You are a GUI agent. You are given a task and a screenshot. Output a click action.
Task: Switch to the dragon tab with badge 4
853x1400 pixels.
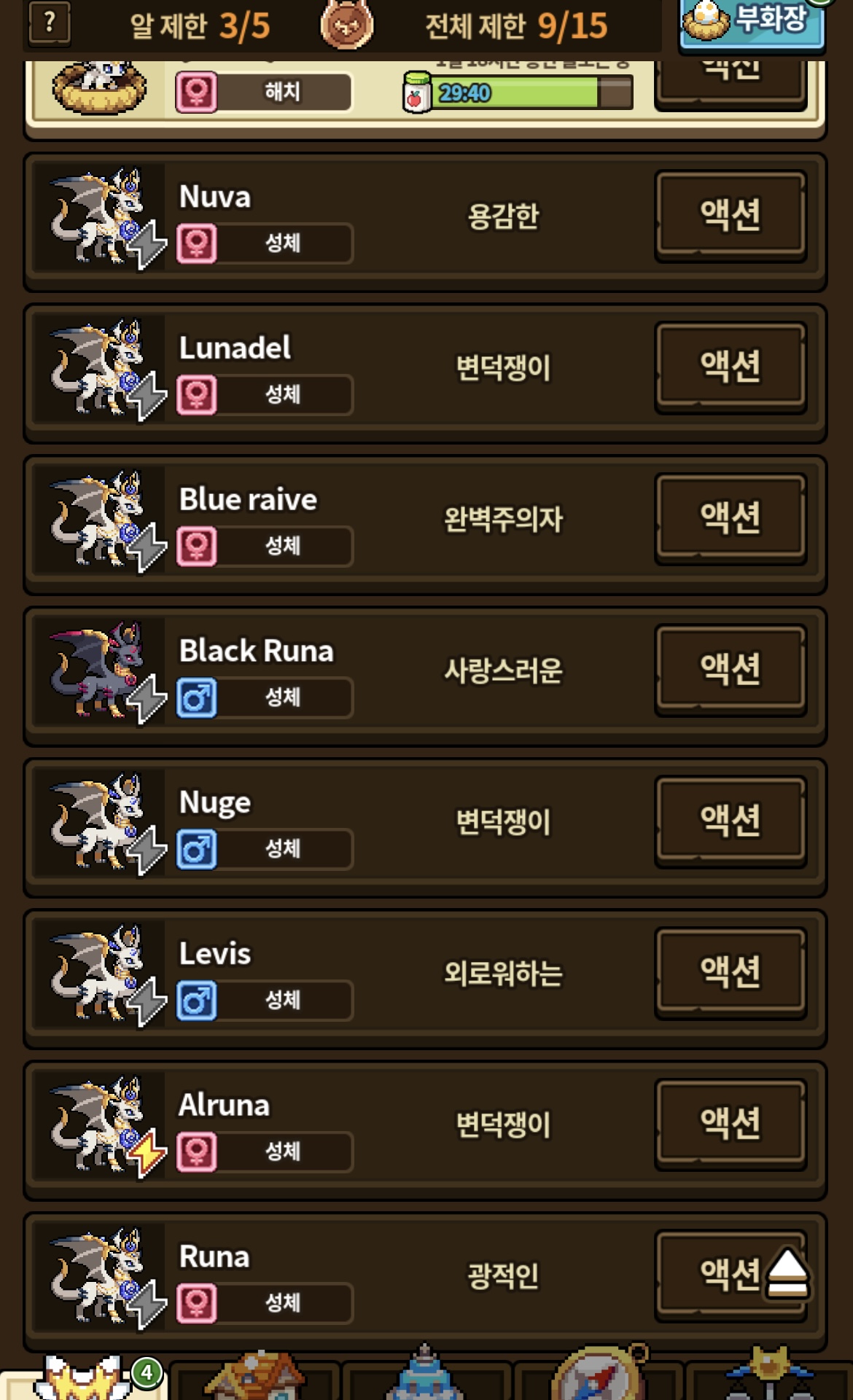tap(85, 1377)
